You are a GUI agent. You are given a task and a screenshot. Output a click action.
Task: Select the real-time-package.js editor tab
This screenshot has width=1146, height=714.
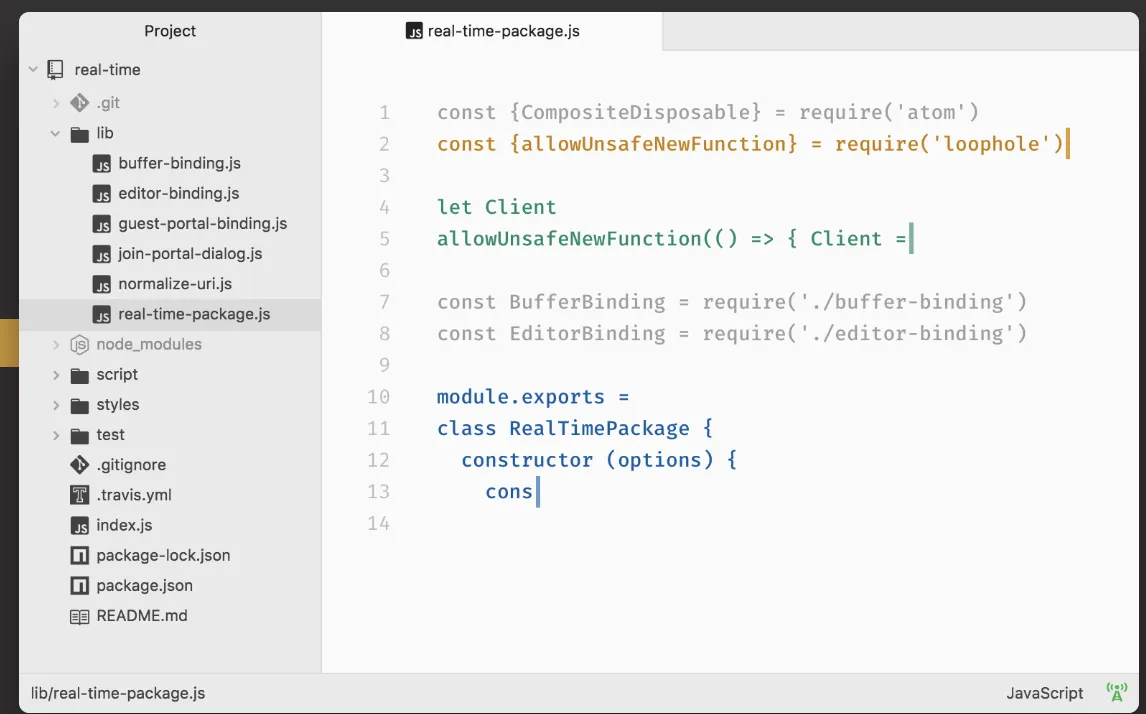[493, 31]
